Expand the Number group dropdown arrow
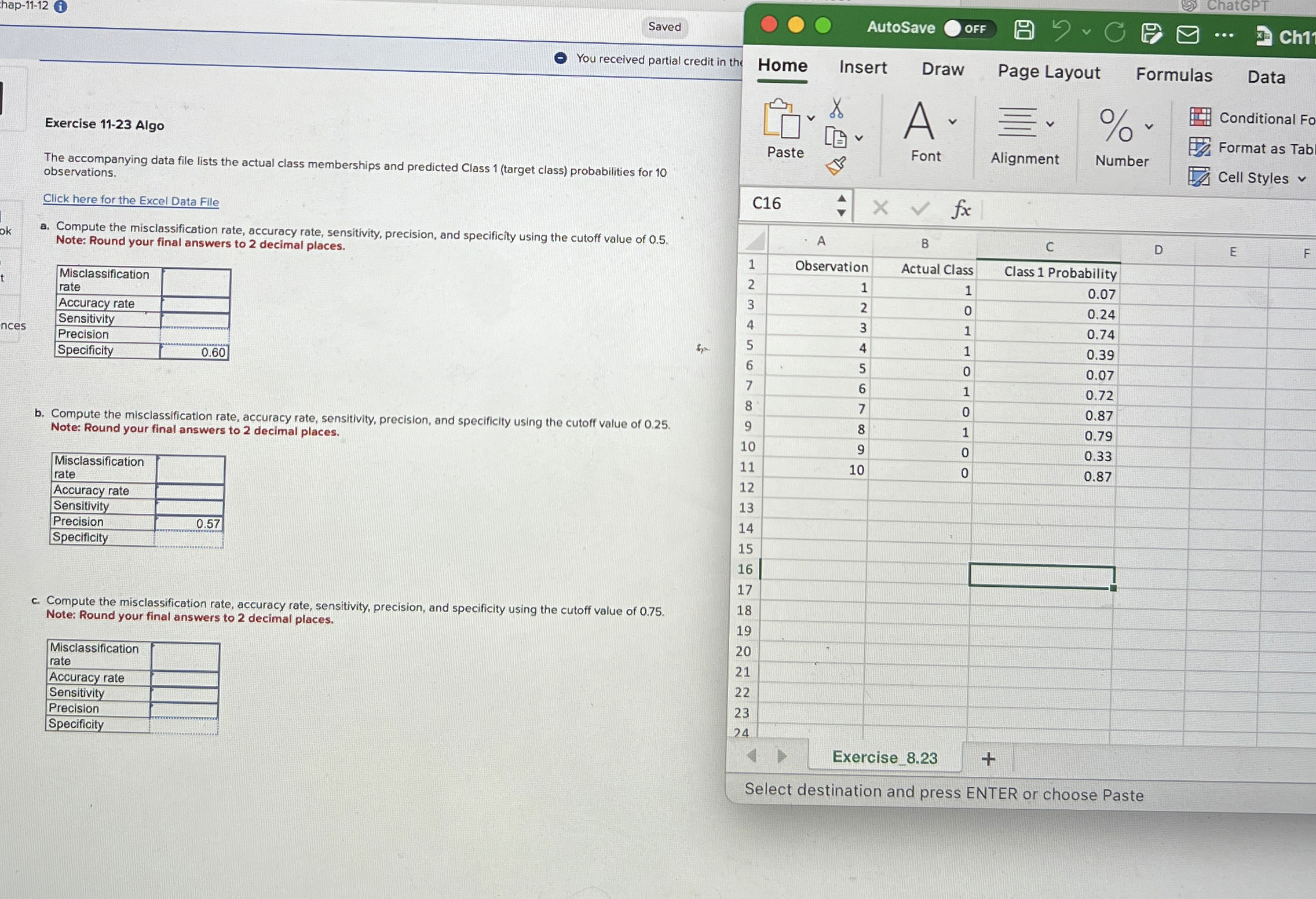The height and width of the screenshot is (899, 1316). point(1149,126)
